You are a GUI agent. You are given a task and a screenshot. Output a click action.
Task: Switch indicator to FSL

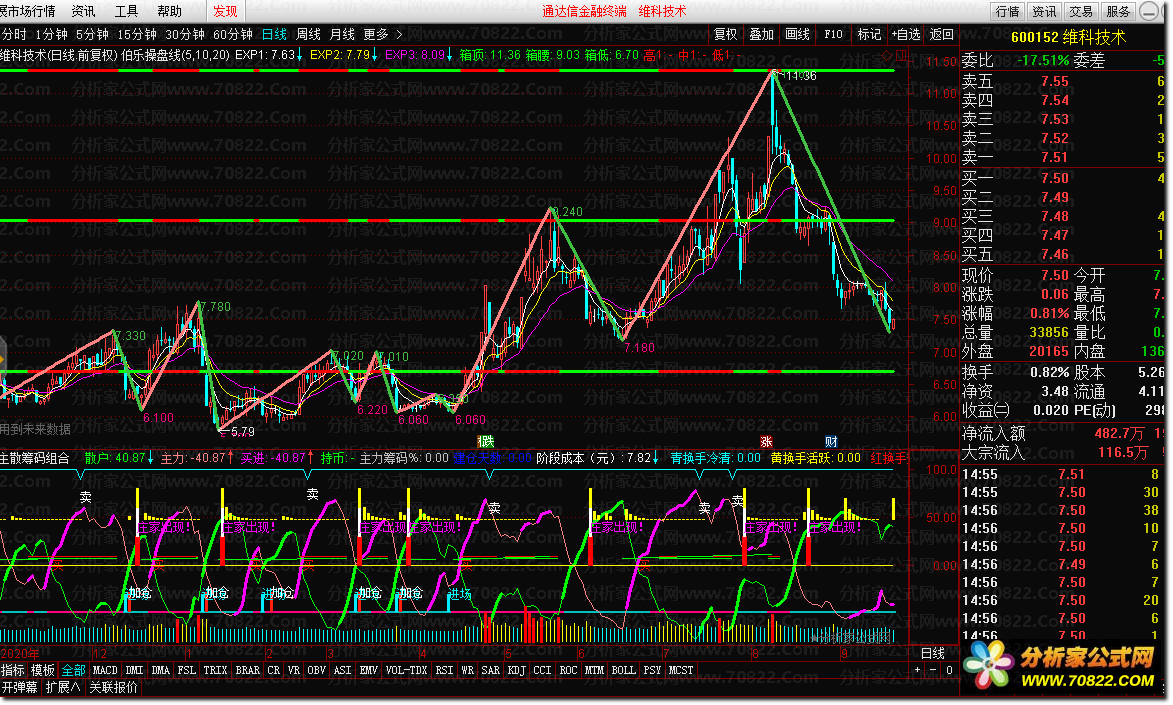(186, 670)
